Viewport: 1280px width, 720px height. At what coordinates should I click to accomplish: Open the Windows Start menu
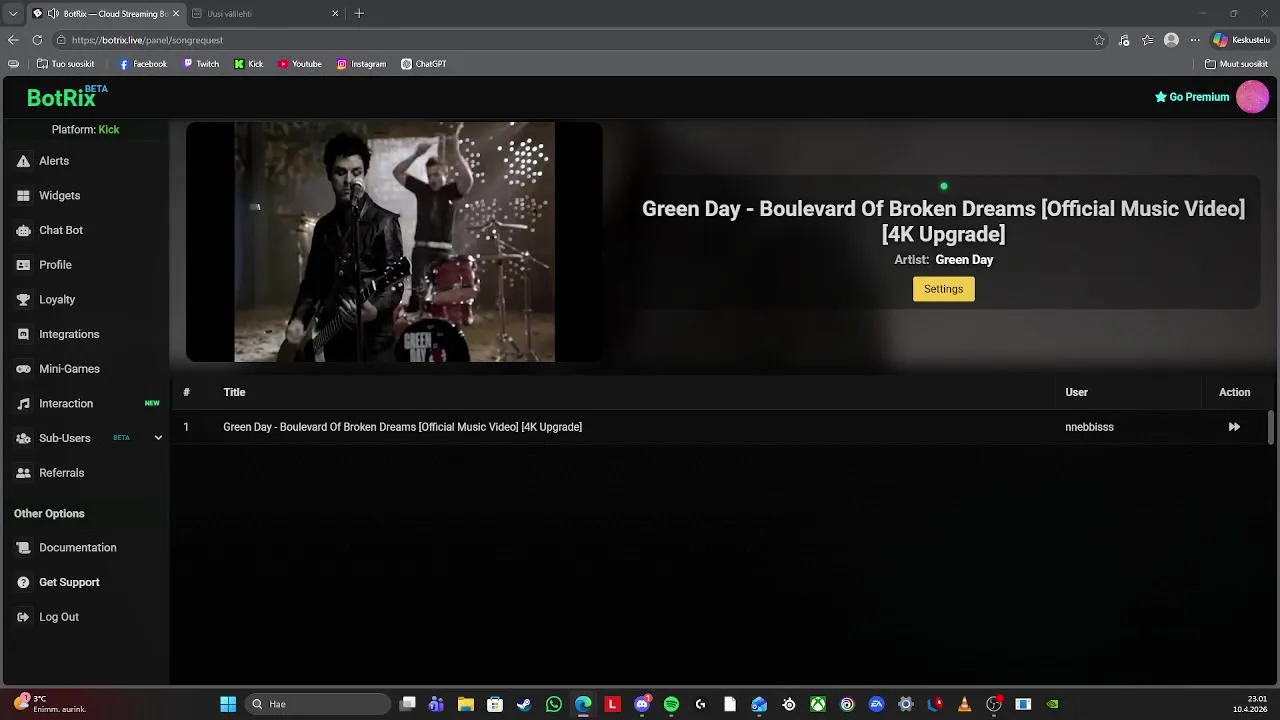click(x=228, y=705)
